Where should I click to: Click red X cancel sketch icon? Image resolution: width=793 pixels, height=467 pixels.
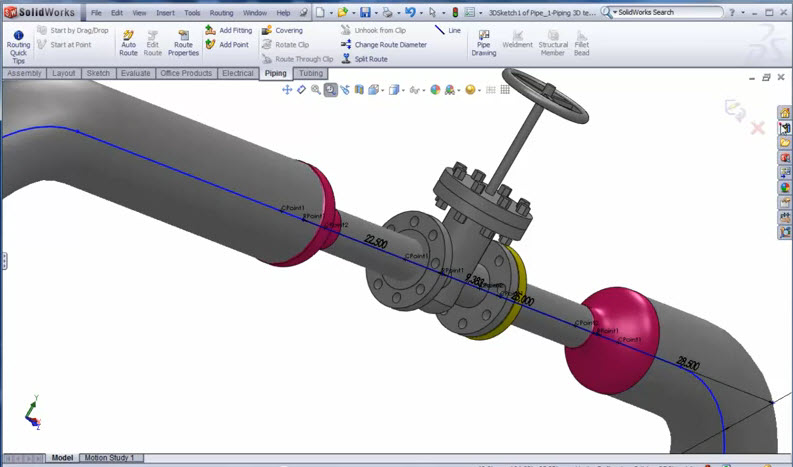(x=757, y=128)
